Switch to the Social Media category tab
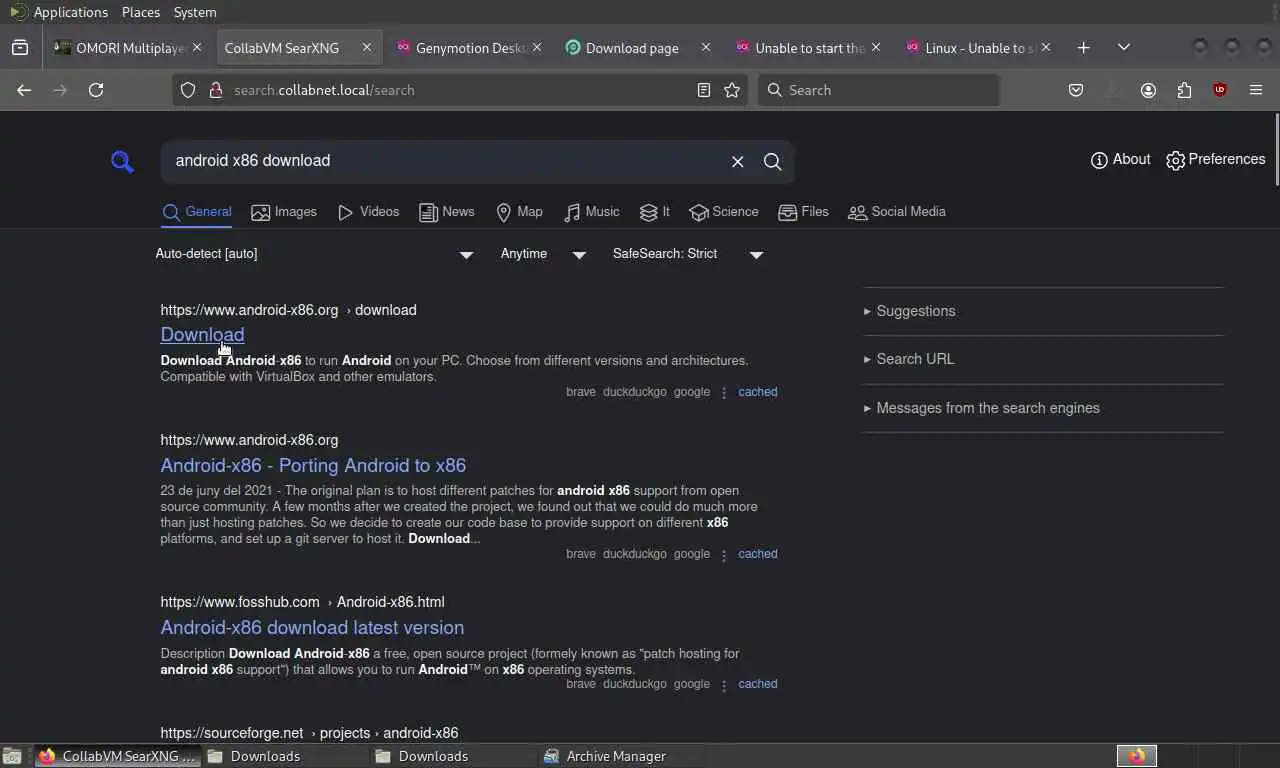The image size is (1280, 768). tap(897, 212)
